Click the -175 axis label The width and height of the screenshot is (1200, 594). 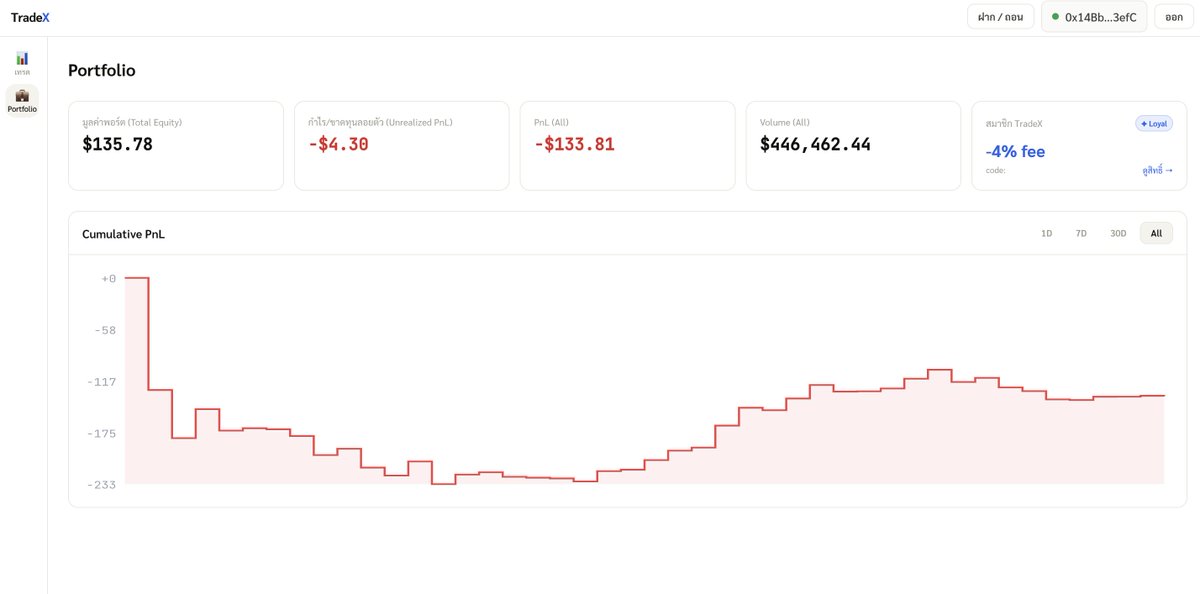point(103,433)
